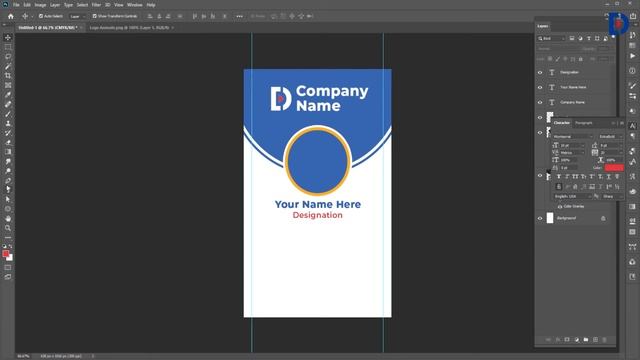Click the Home icon in options bar
Image resolution: width=640 pixels, height=360 pixels.
(11, 16)
